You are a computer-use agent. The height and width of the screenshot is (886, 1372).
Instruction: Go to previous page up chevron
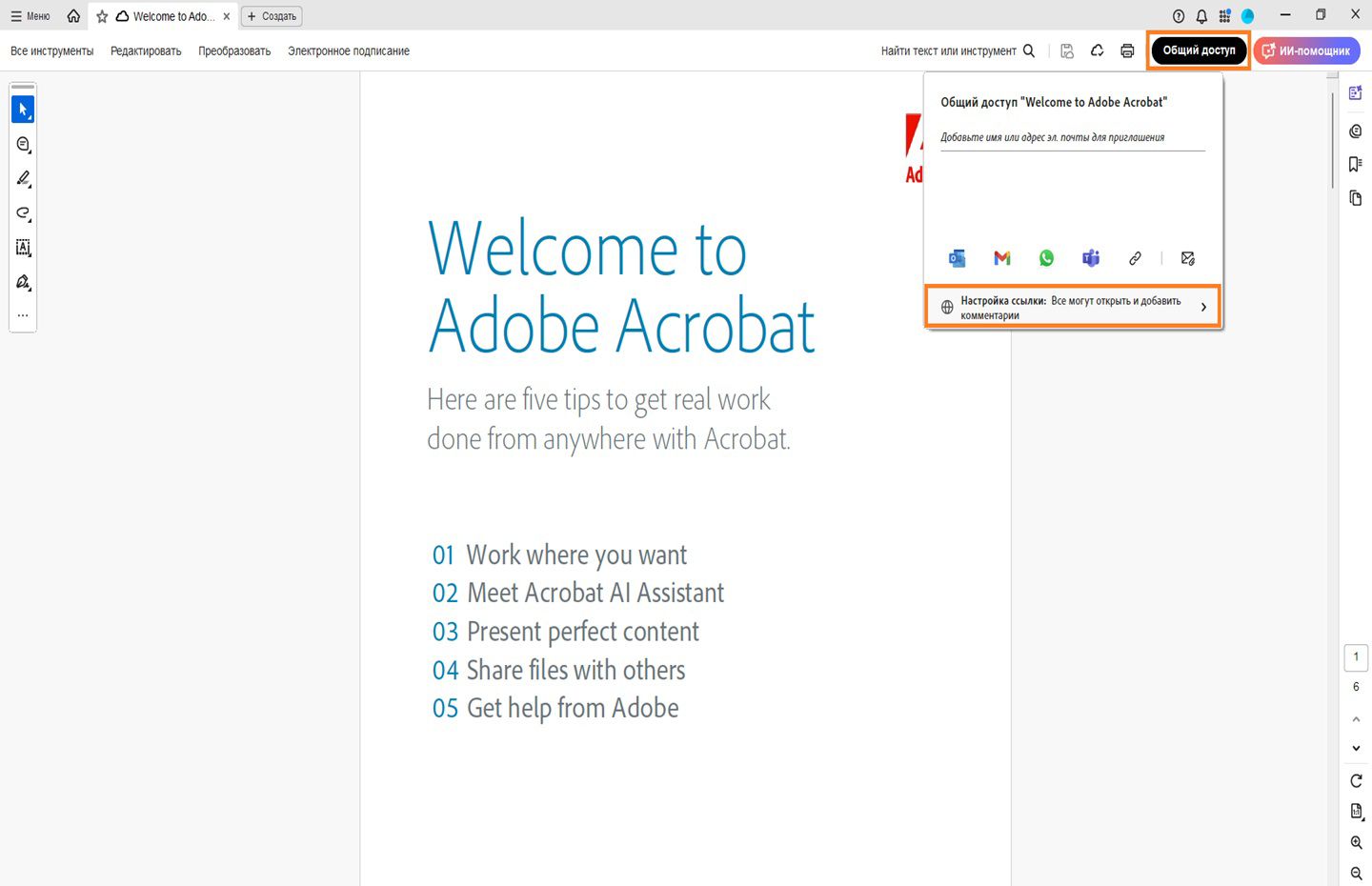tap(1356, 719)
